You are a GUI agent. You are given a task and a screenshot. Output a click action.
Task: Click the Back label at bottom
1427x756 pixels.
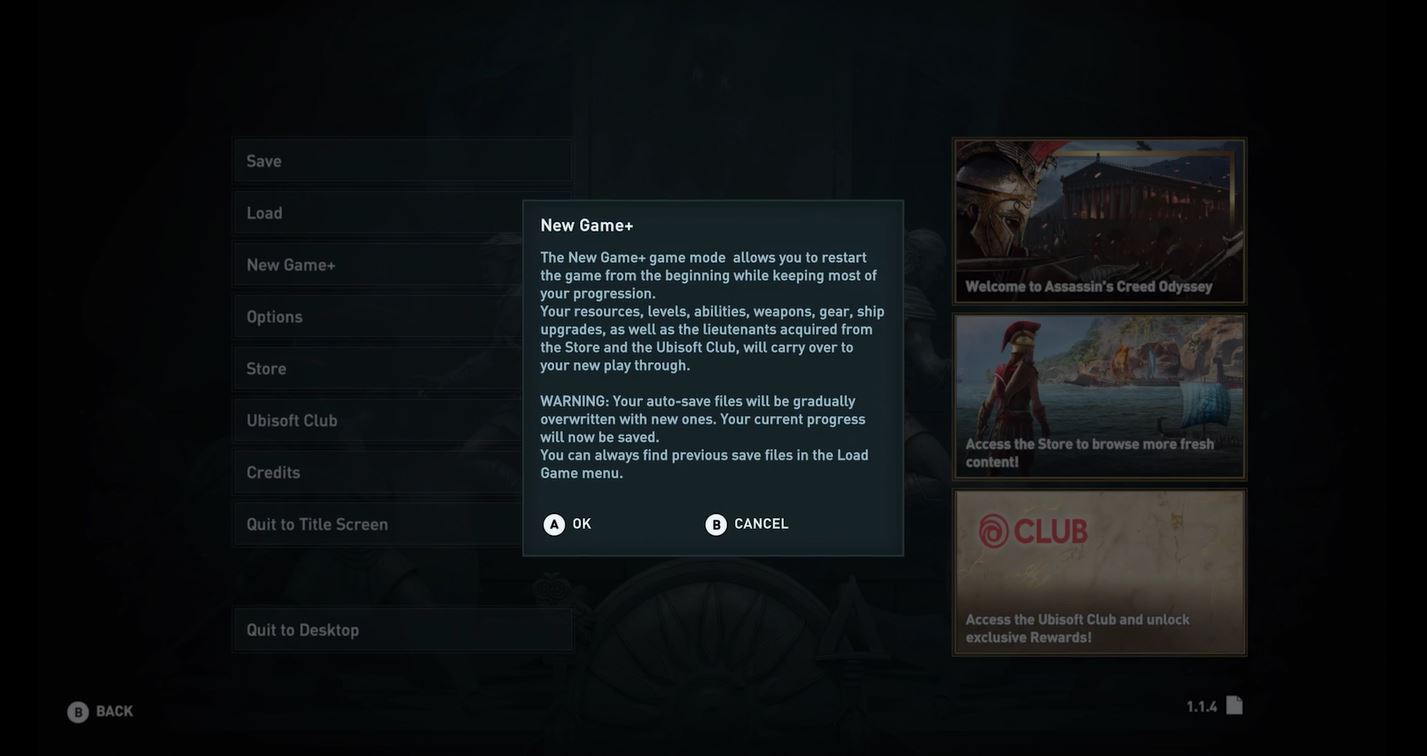(x=114, y=711)
